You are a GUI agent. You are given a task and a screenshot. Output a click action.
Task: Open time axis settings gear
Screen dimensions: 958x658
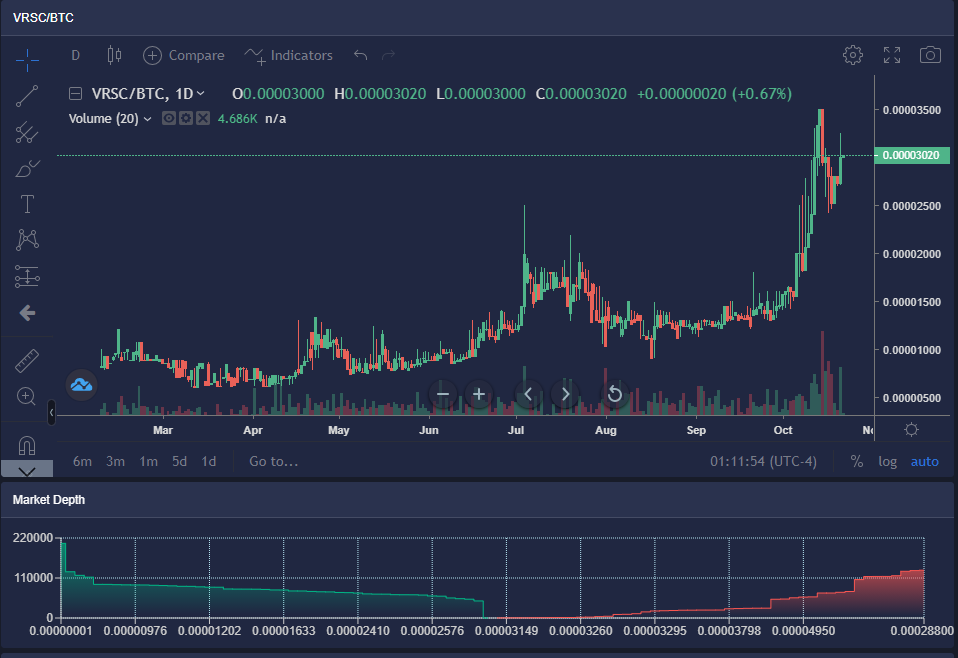pos(911,430)
